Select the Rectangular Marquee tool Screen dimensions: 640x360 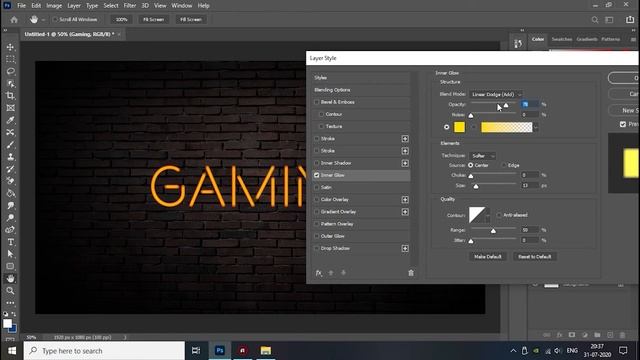pyautogui.click(x=11, y=59)
